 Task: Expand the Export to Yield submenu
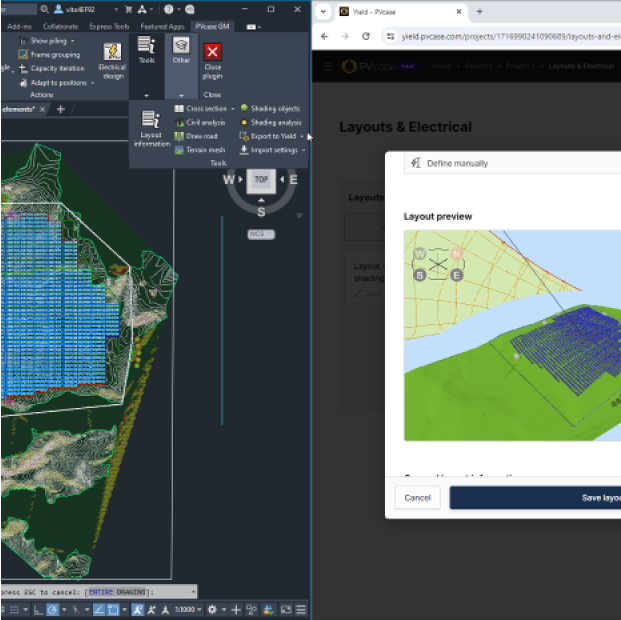(302, 136)
